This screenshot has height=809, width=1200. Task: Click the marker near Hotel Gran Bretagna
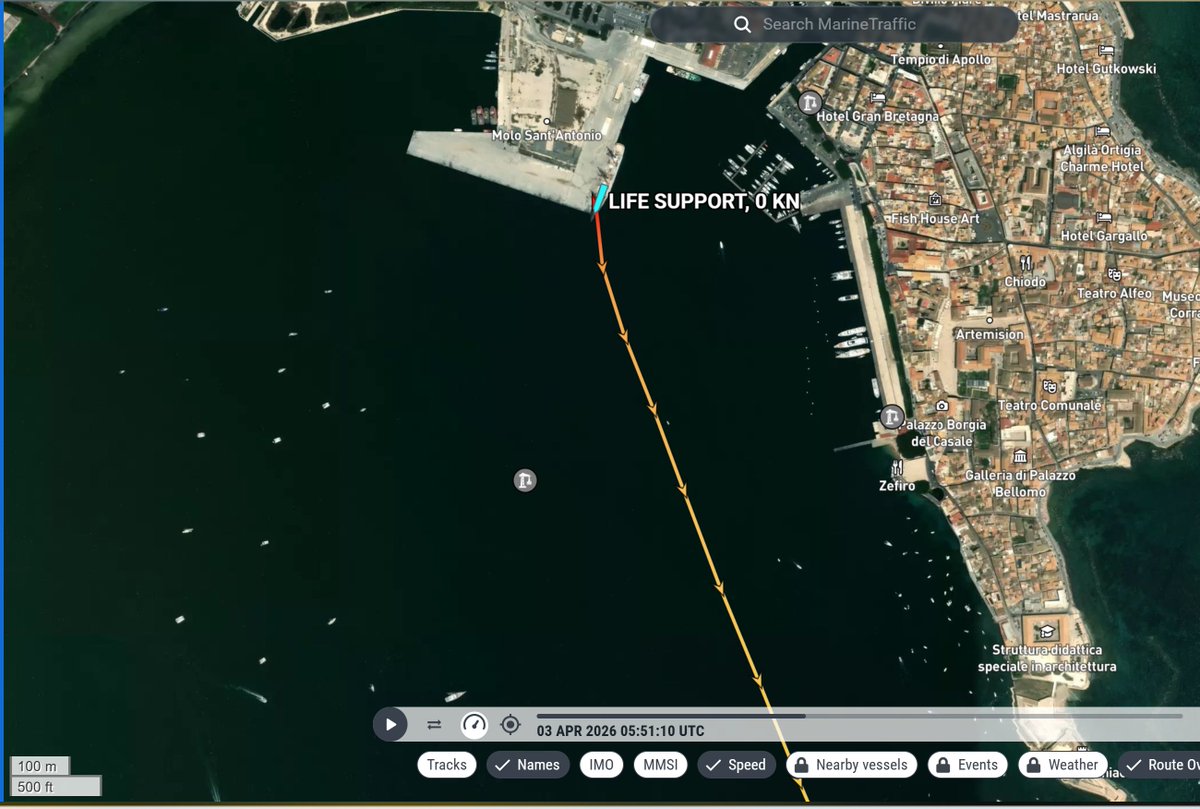809,102
